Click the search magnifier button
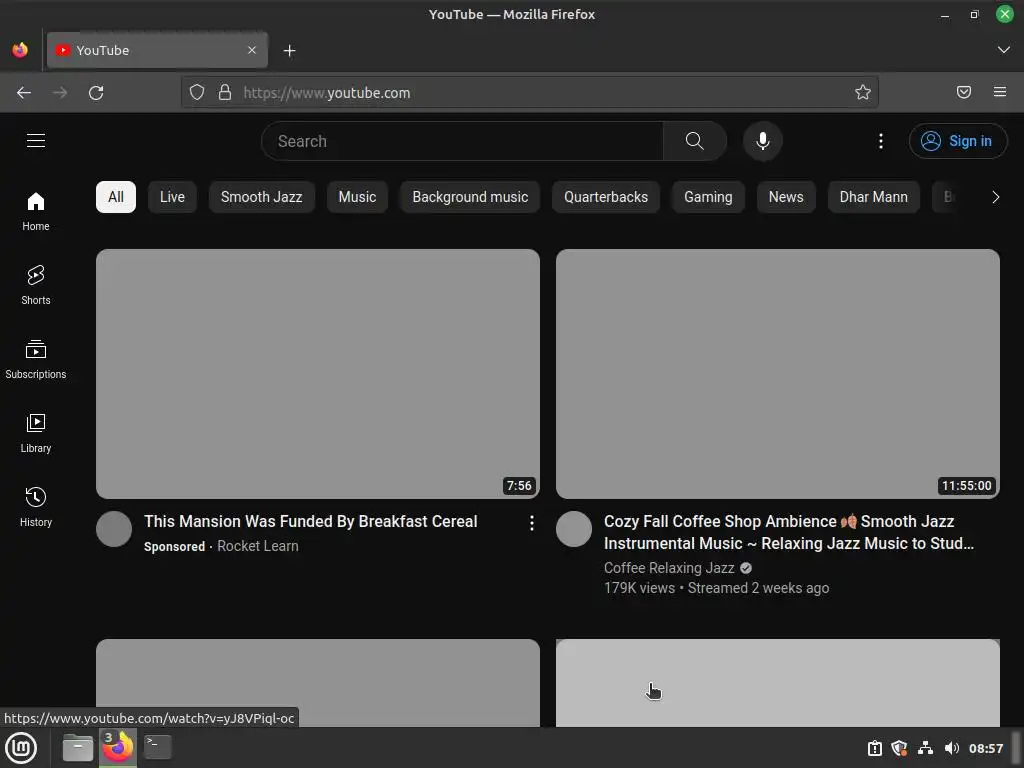This screenshot has width=1024, height=768. pyautogui.click(x=694, y=141)
